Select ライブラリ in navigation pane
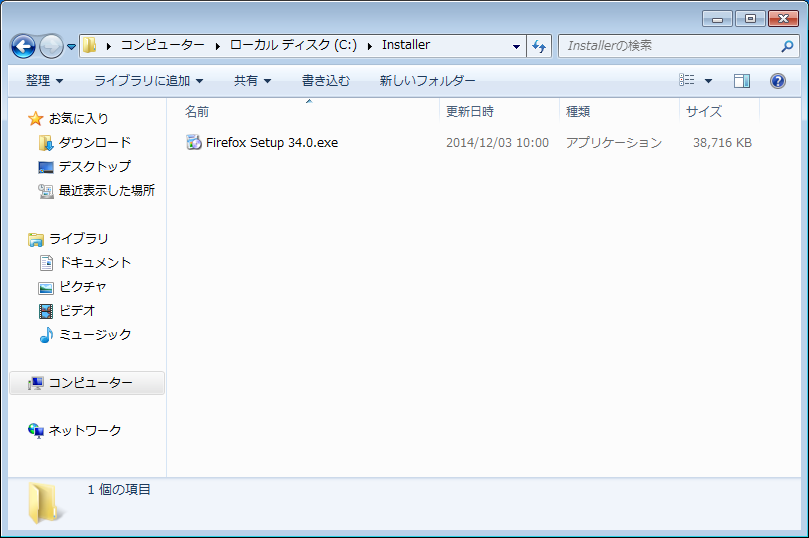This screenshot has width=809, height=538. pyautogui.click(x=78, y=239)
